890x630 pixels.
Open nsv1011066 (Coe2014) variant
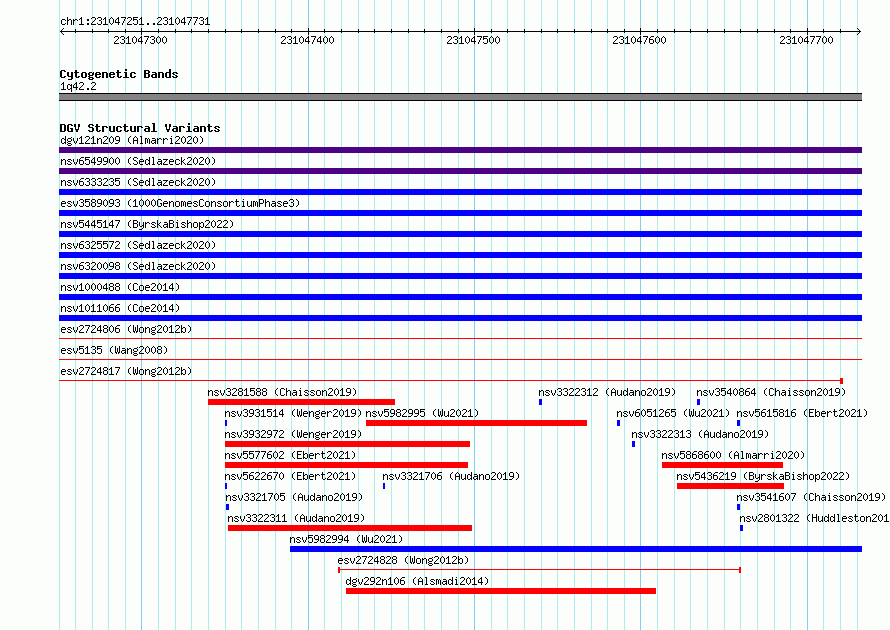tap(120, 308)
